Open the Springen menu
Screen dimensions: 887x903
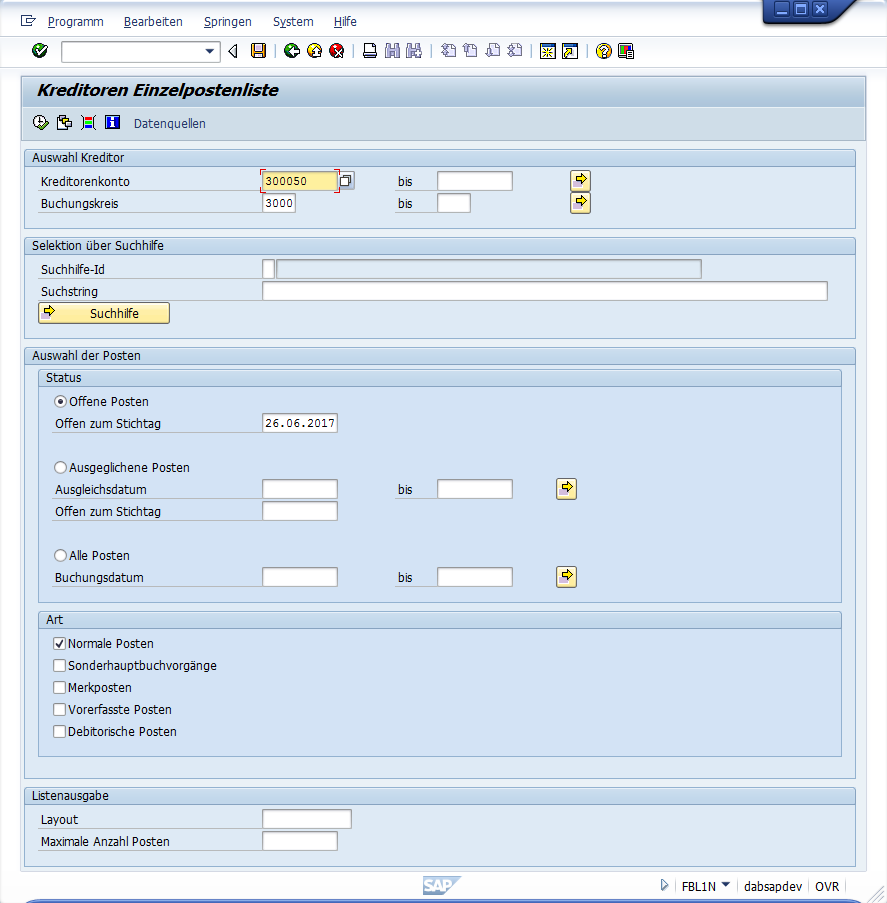[228, 21]
